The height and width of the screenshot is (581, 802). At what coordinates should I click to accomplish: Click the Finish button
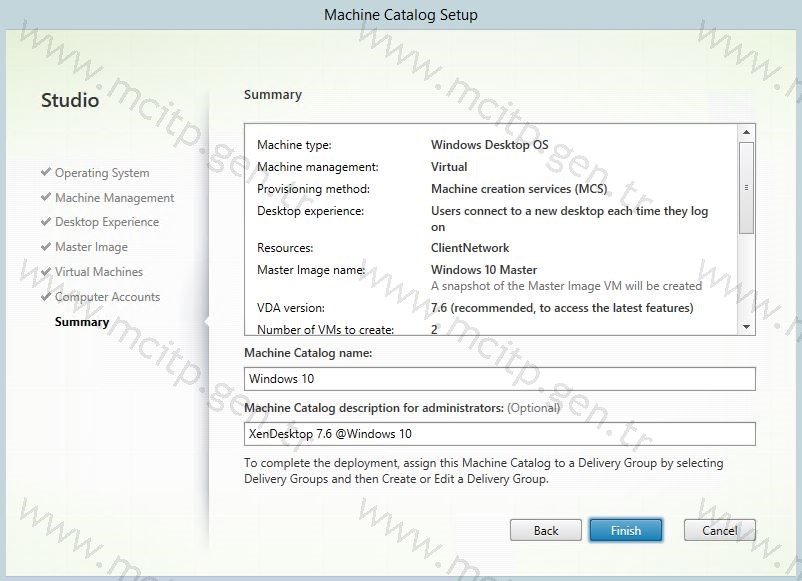click(626, 530)
